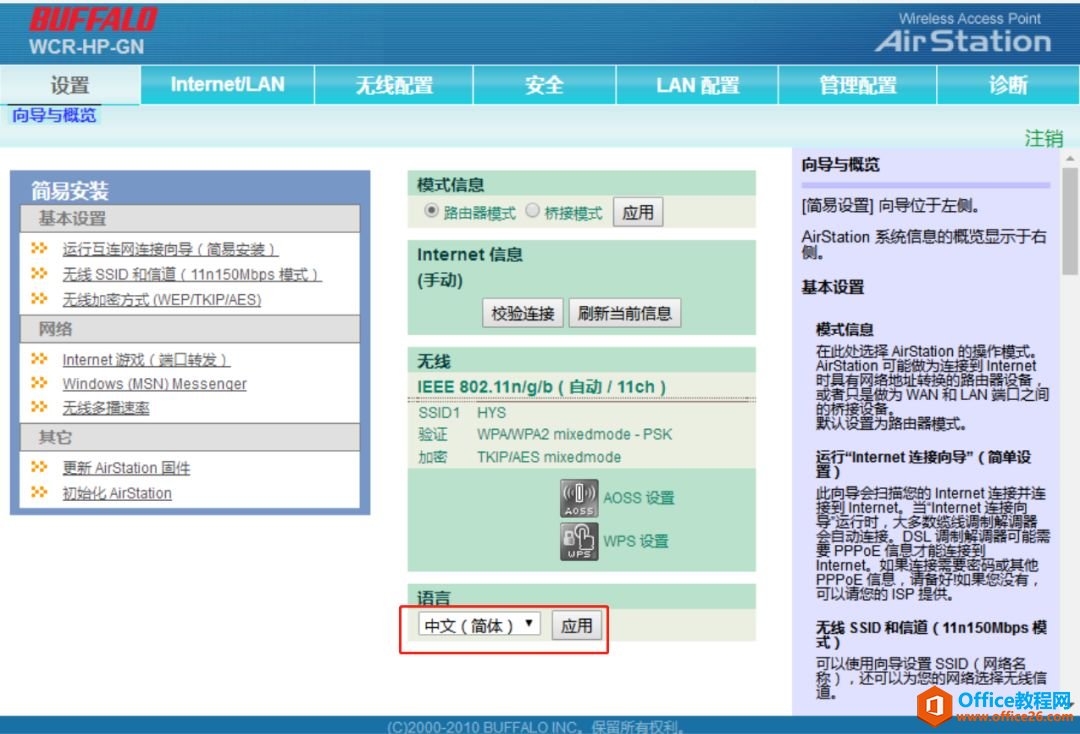The height and width of the screenshot is (734, 1080).
Task: Click arrow icon beside Internet 游戏
Action: 39,359
